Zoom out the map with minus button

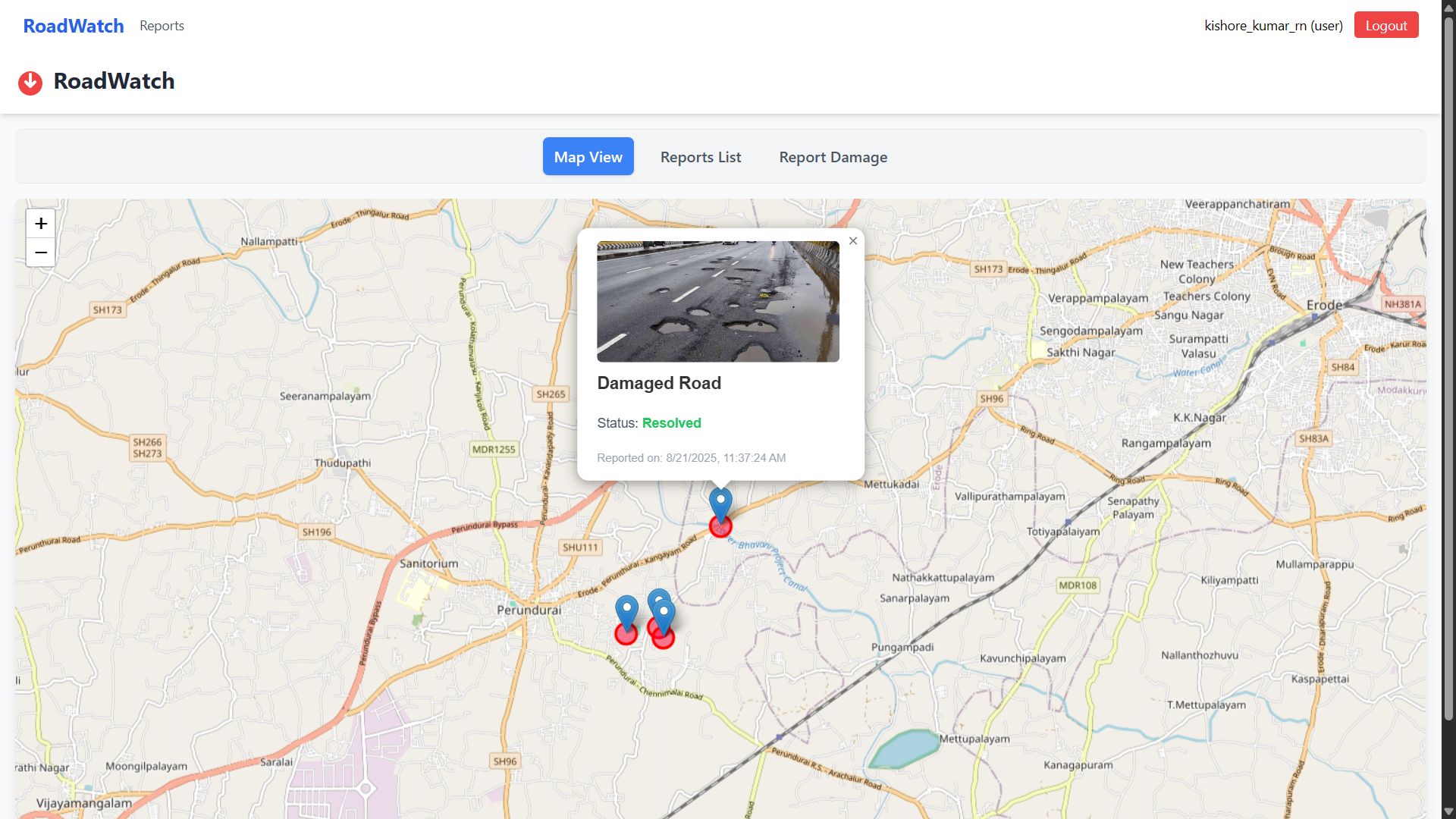[x=41, y=253]
